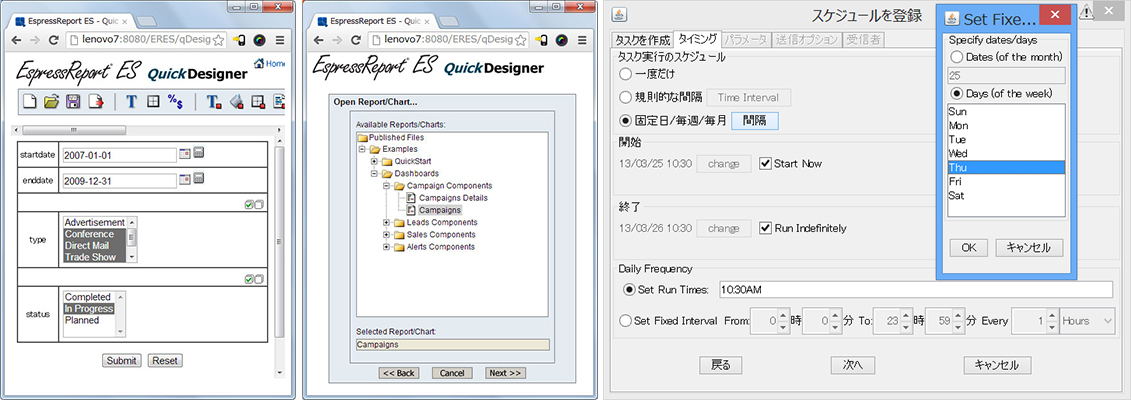Click the Open folder icon in QuickDesigner toolbar
The height and width of the screenshot is (400, 1131).
click(x=50, y=102)
